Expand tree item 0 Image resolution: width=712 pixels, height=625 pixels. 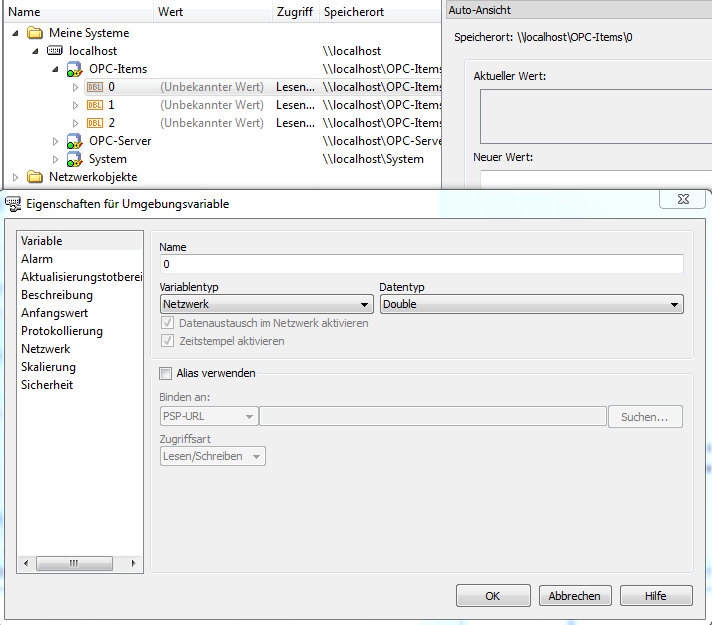pos(75,87)
